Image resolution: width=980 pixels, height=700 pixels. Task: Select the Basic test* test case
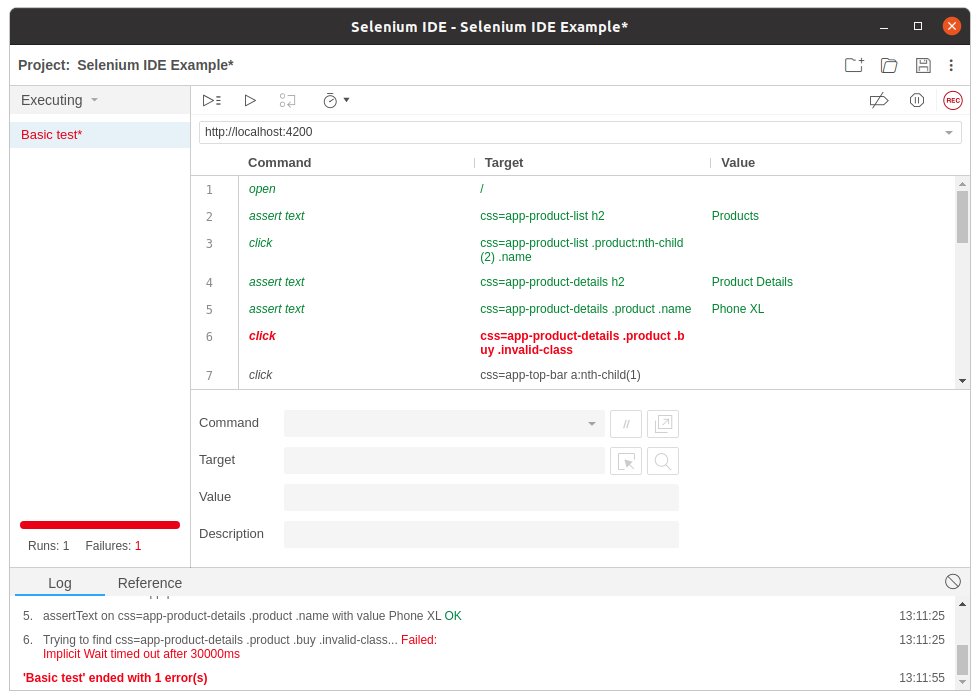coord(52,135)
